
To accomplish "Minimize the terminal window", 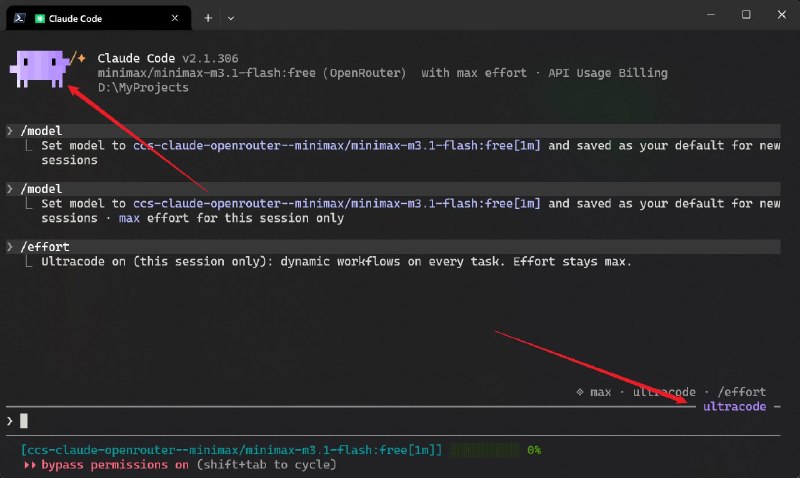I will [711, 15].
